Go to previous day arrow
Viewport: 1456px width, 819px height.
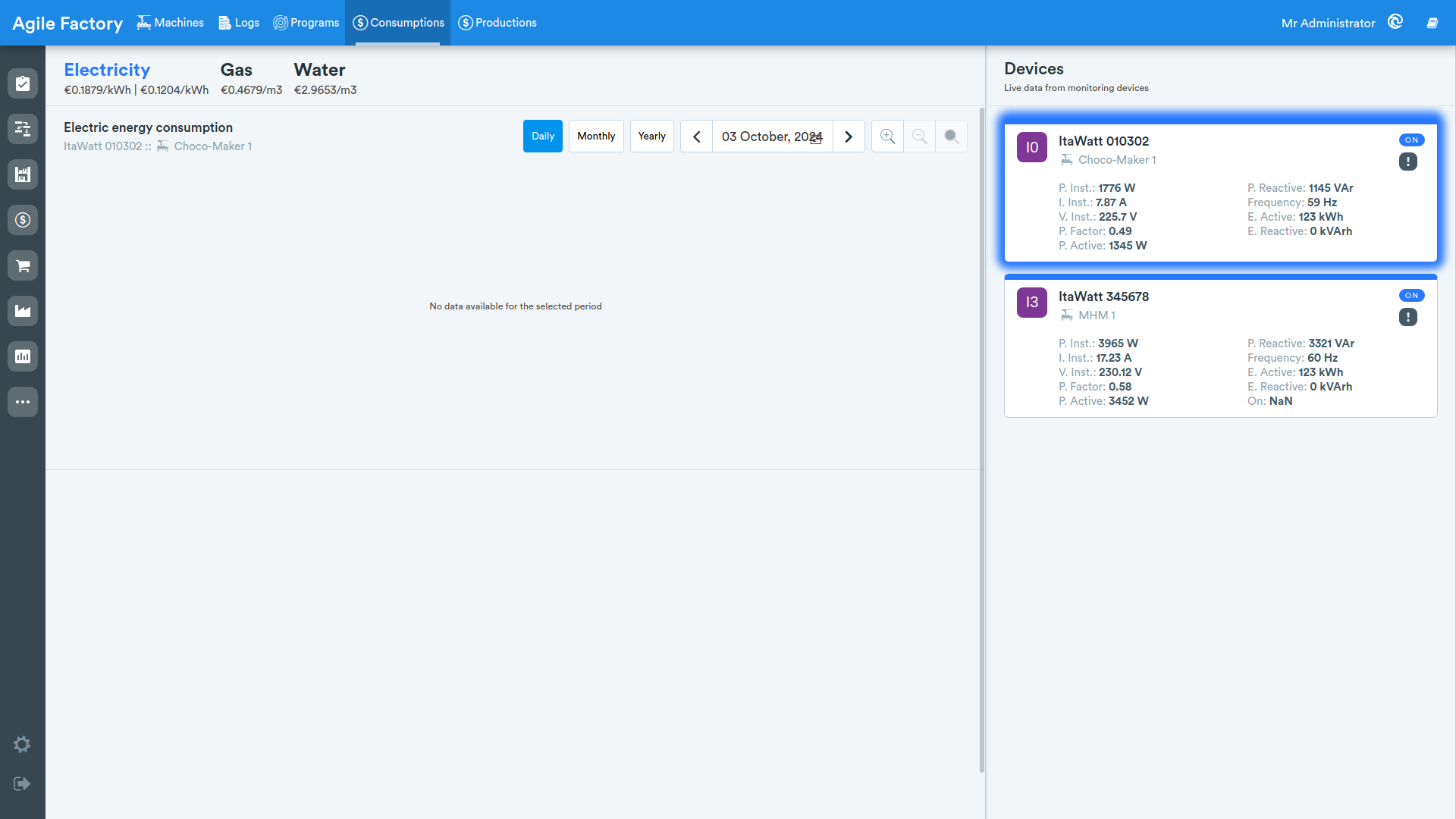click(x=696, y=136)
